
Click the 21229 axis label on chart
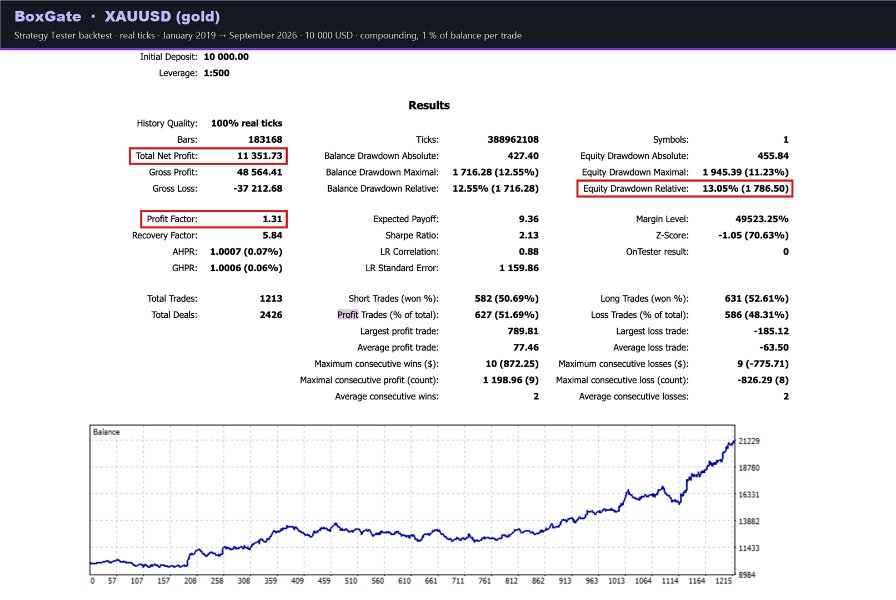pos(749,441)
